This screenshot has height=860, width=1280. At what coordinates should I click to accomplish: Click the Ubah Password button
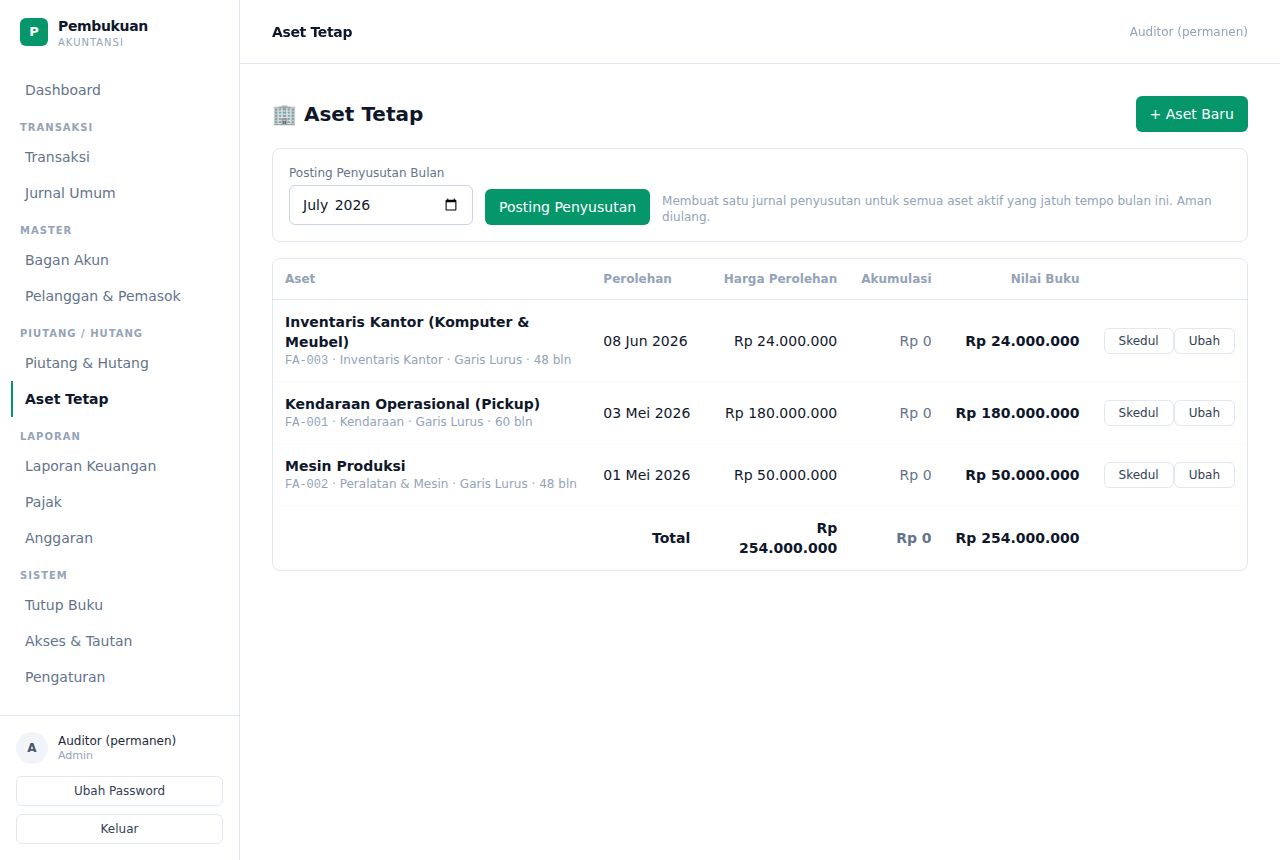tap(119, 791)
